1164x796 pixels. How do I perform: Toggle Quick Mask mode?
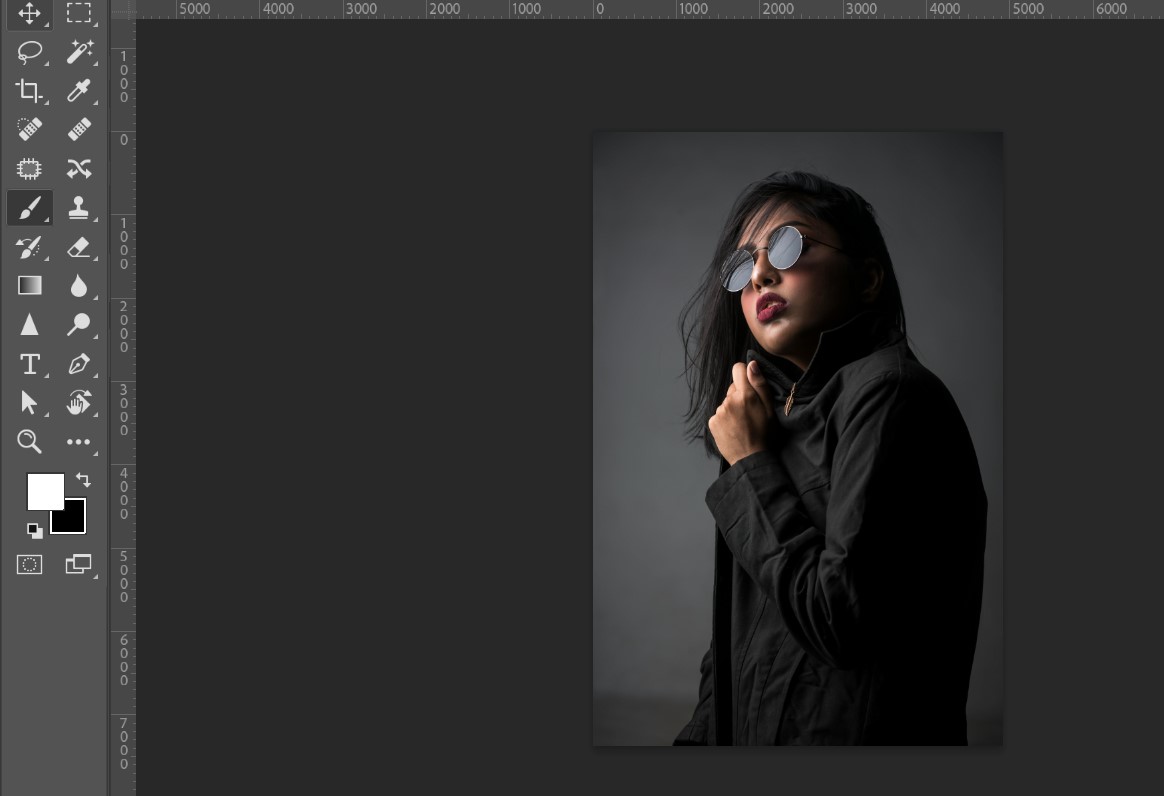pos(29,564)
